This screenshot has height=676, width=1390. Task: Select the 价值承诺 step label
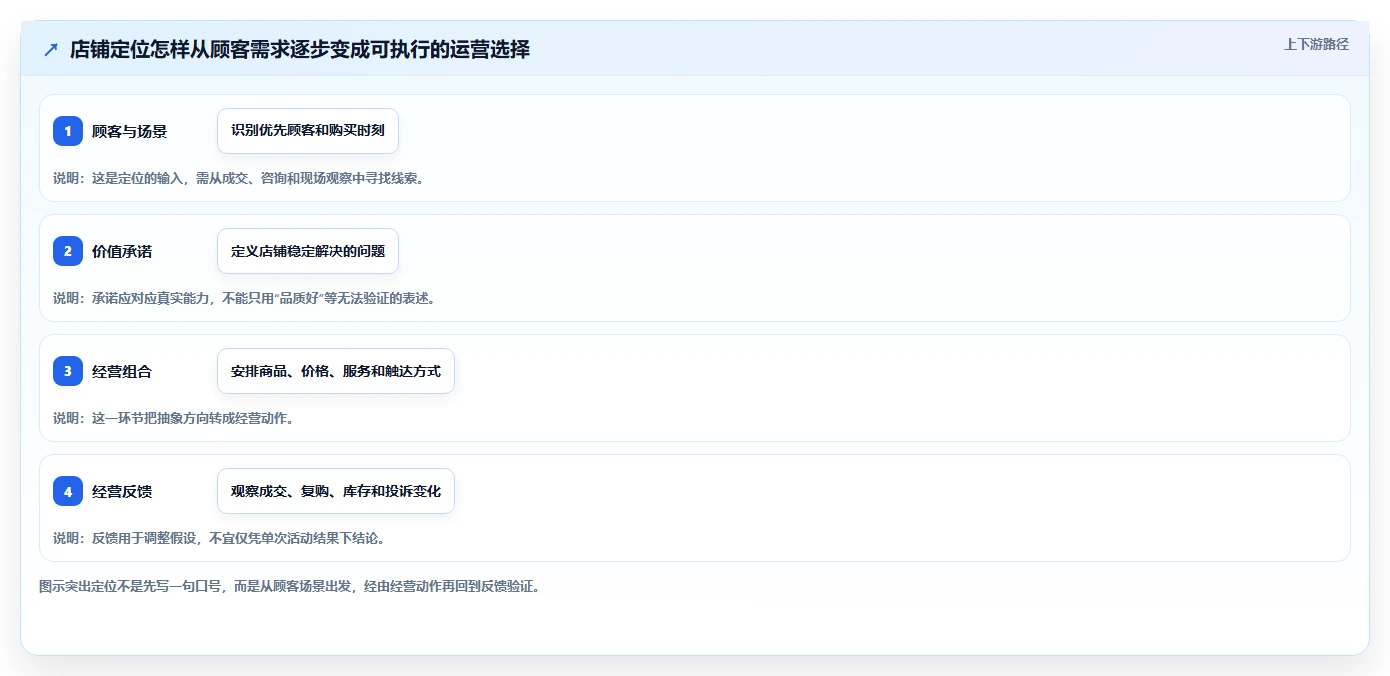click(x=122, y=251)
